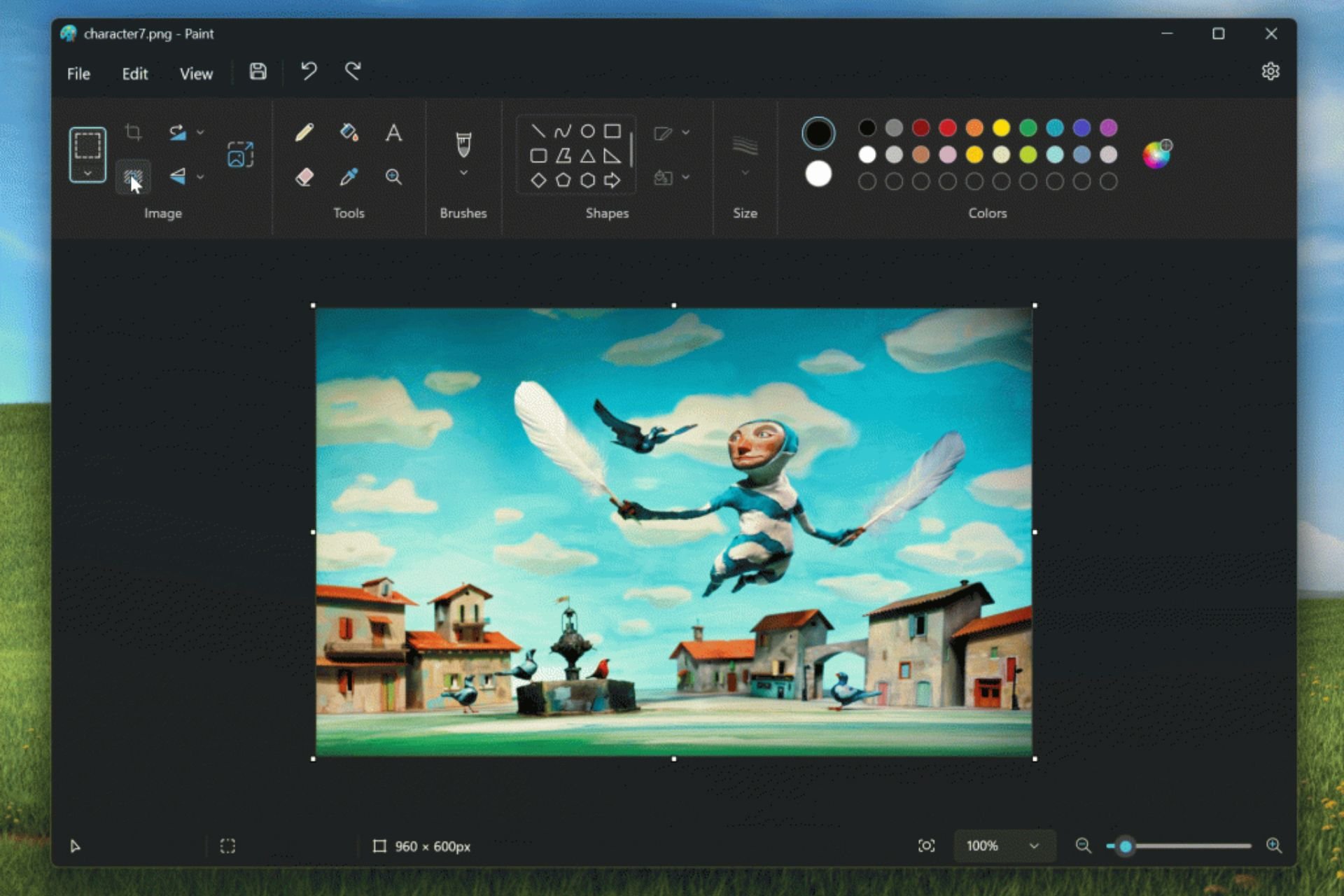Select the Rectangle shape
The image size is (1344, 896).
point(612,131)
